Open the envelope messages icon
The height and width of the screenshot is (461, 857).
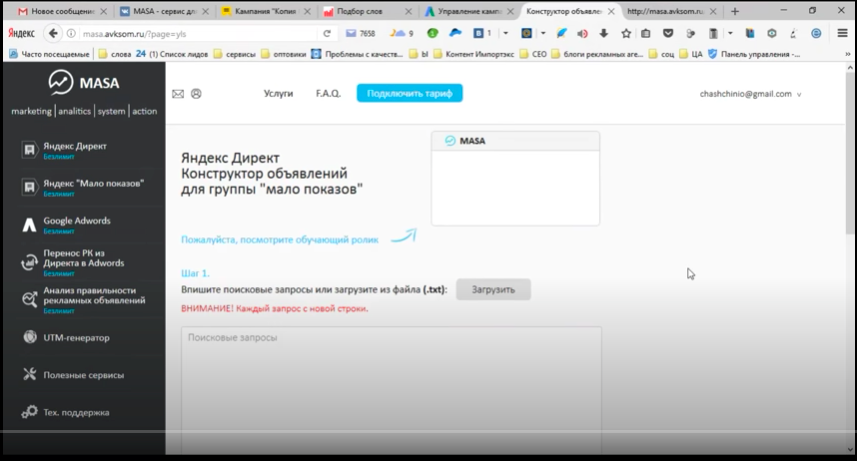[x=178, y=94]
